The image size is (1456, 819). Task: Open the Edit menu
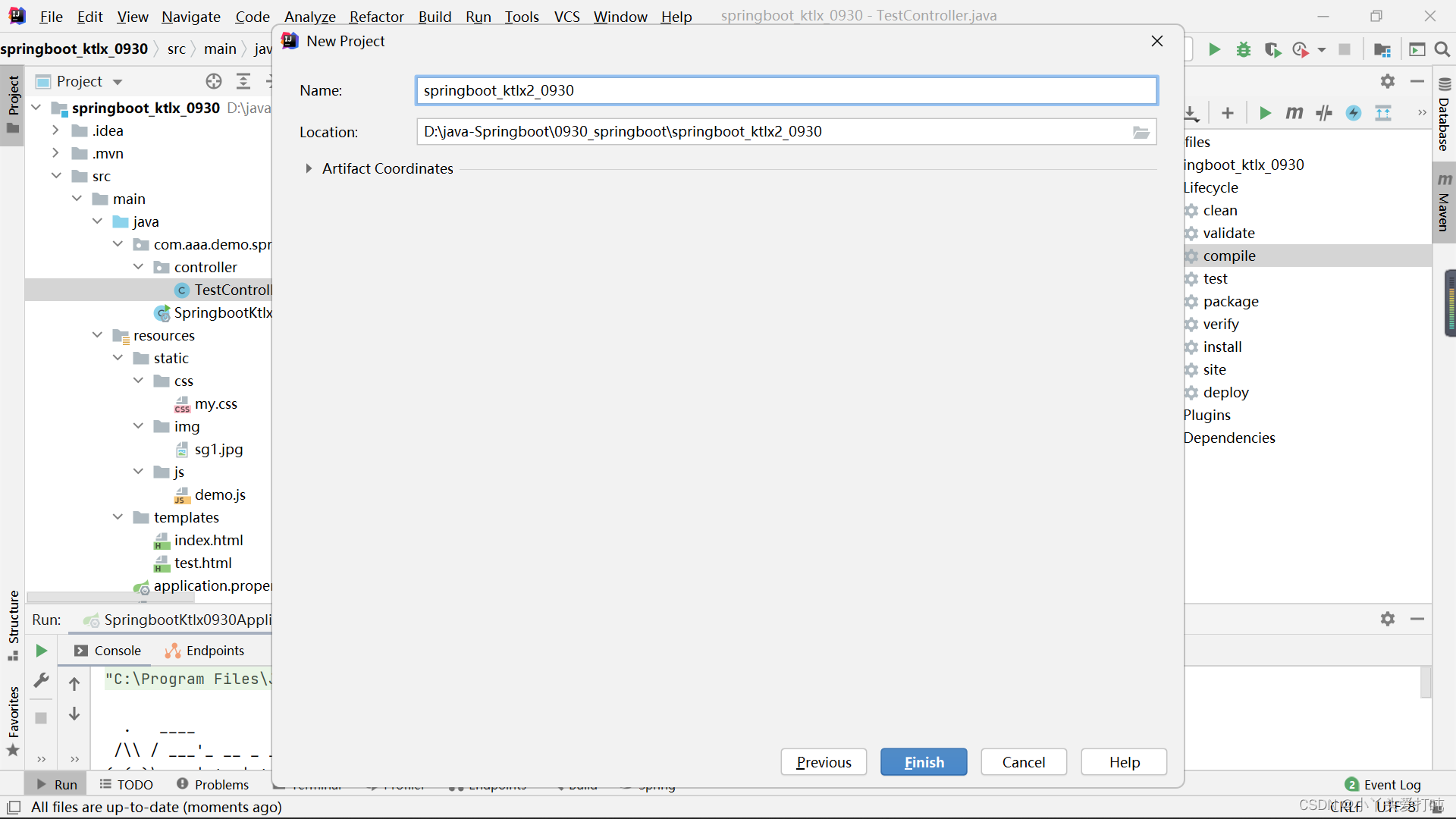point(89,17)
